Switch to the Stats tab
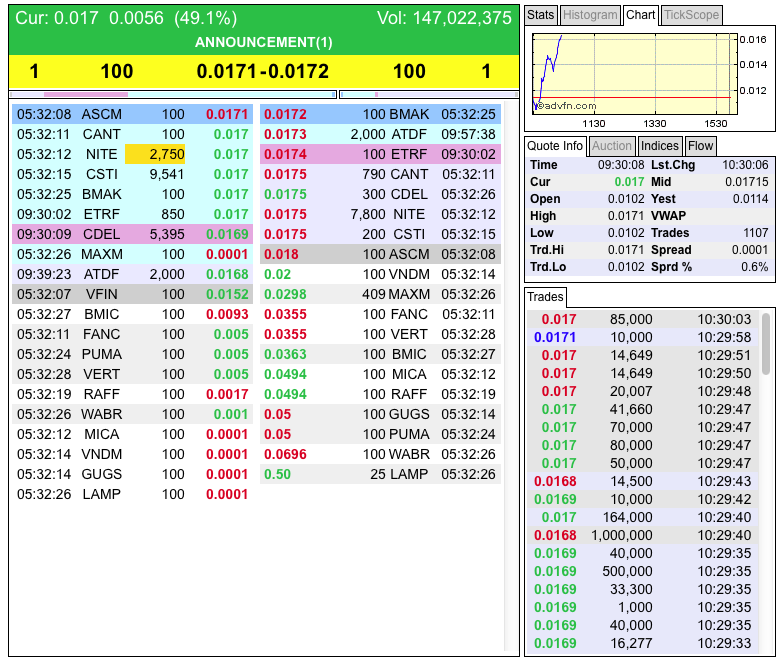This screenshot has width=778, height=660. (x=540, y=15)
